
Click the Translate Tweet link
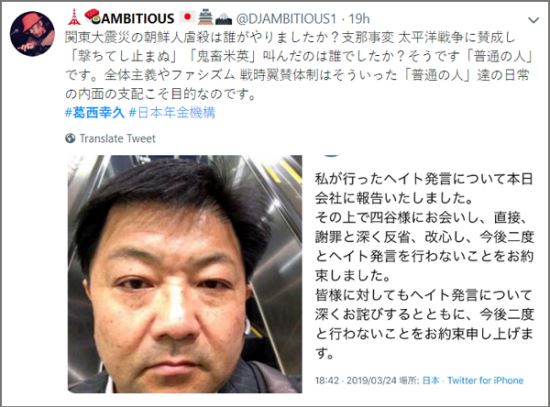point(118,139)
